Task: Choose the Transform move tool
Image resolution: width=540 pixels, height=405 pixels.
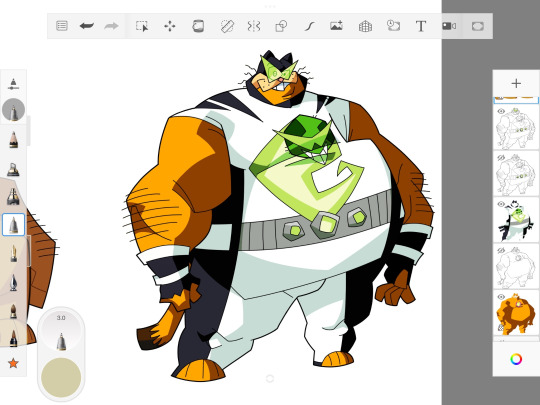Action: (170, 26)
